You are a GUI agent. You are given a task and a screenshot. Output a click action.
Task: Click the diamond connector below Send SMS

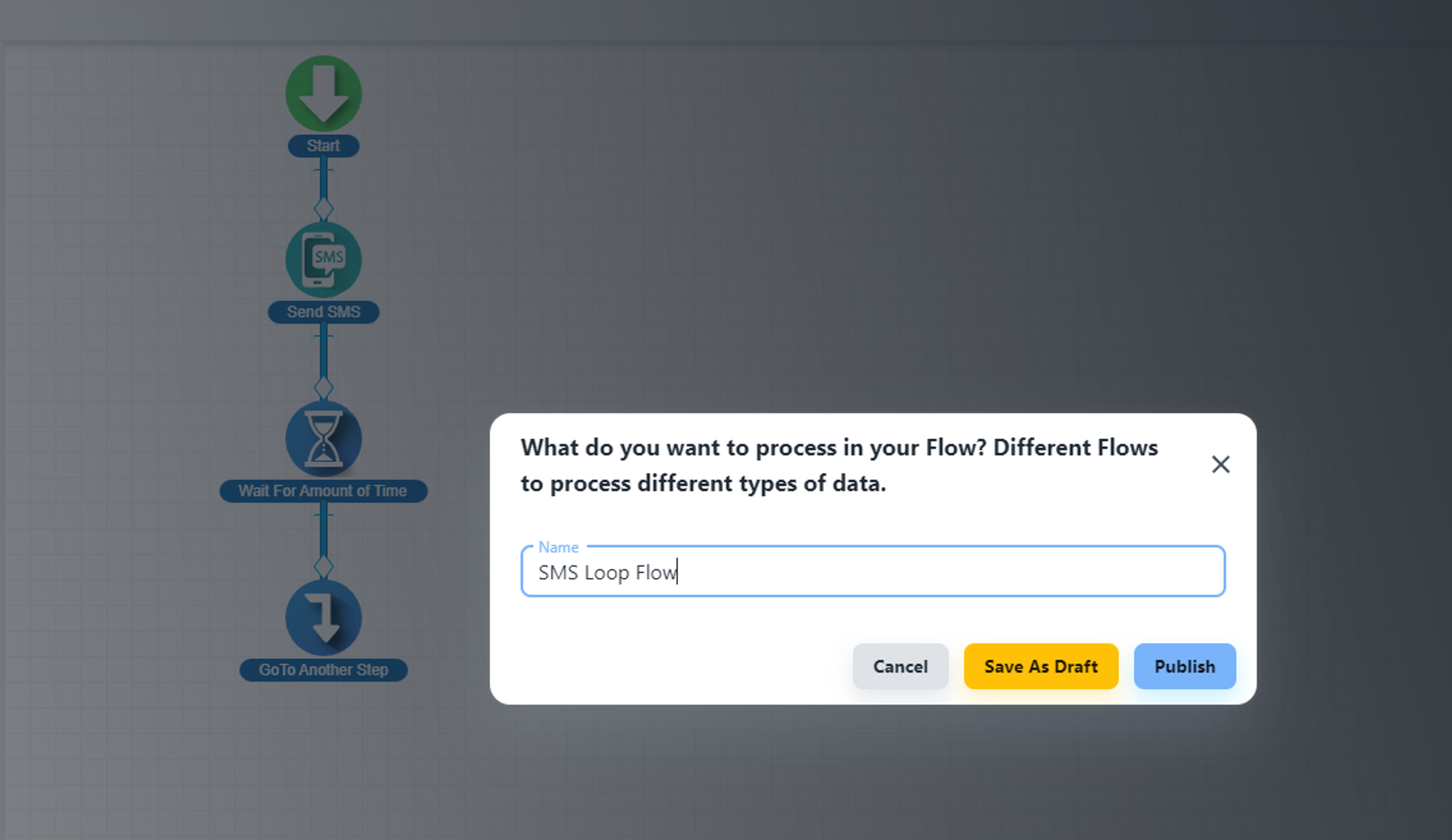point(324,387)
